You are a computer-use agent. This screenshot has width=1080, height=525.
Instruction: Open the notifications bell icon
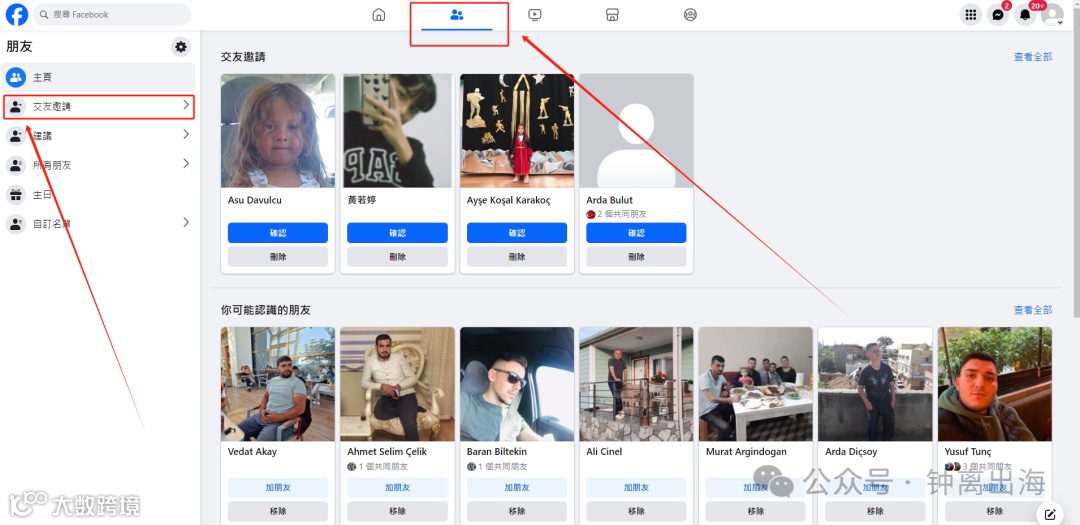tap(1025, 14)
